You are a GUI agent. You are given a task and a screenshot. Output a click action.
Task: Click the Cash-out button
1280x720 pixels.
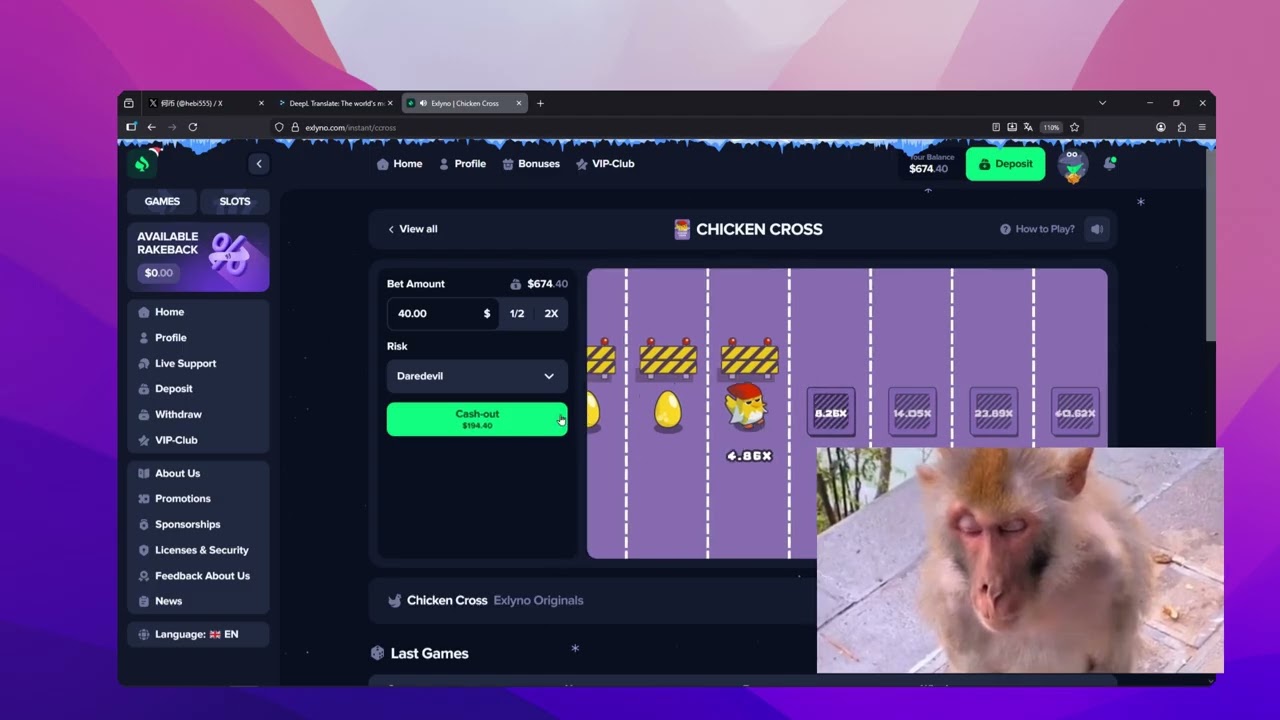pos(477,419)
